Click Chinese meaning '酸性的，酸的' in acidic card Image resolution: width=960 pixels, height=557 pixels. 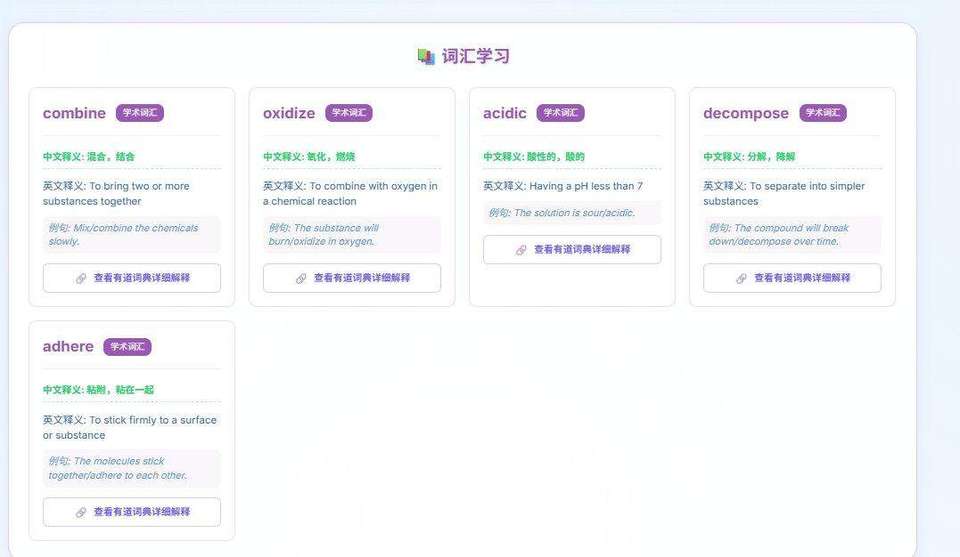(556, 157)
